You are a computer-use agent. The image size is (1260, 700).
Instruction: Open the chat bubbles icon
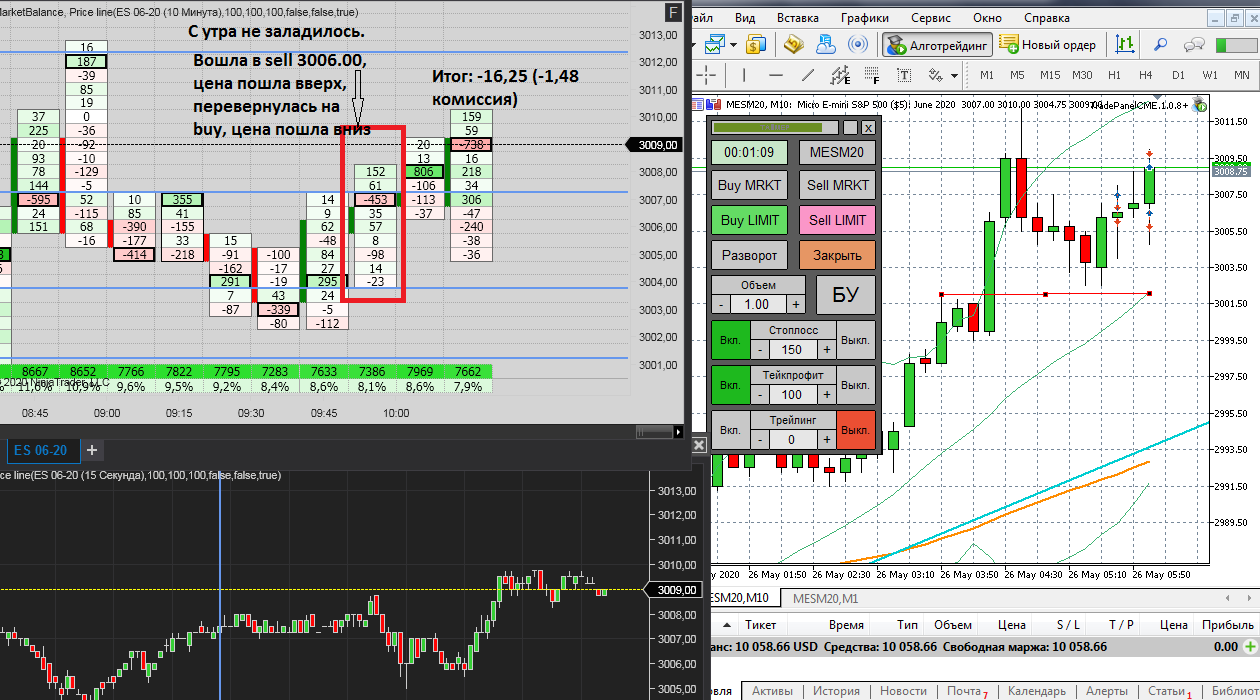point(1193,45)
